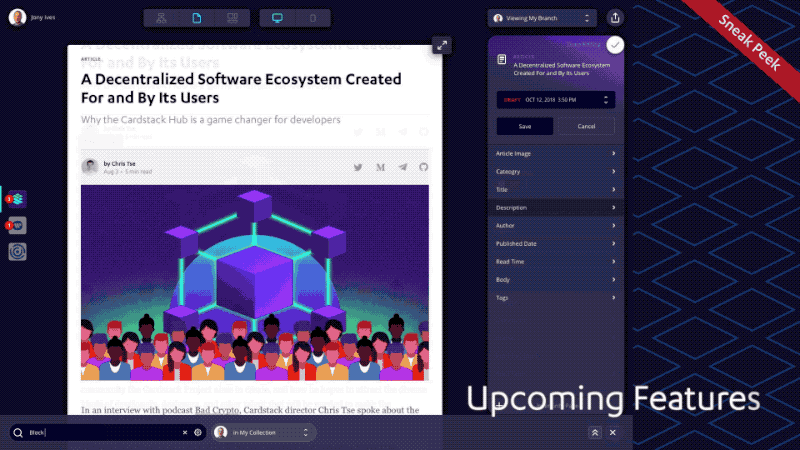Expand the Read Time field

pyautogui.click(x=556, y=262)
